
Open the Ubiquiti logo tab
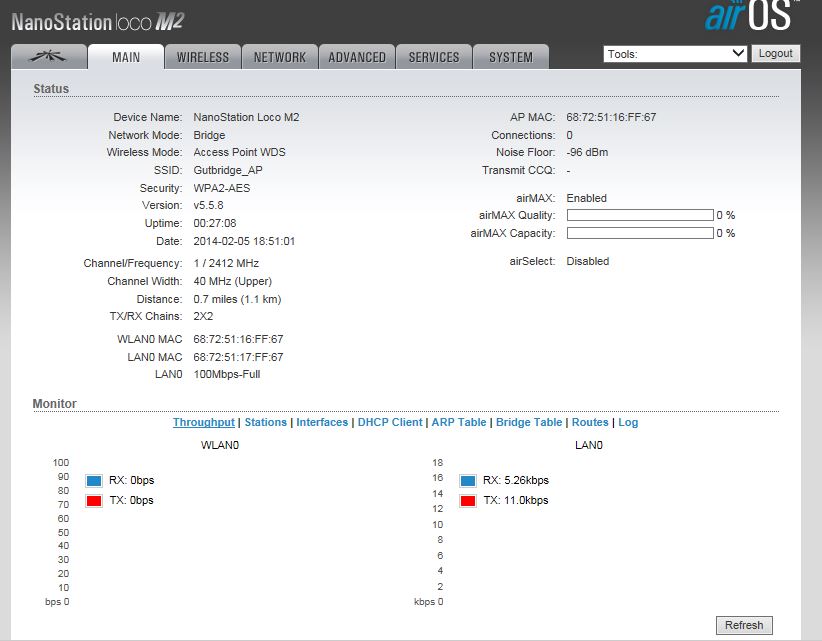point(49,57)
